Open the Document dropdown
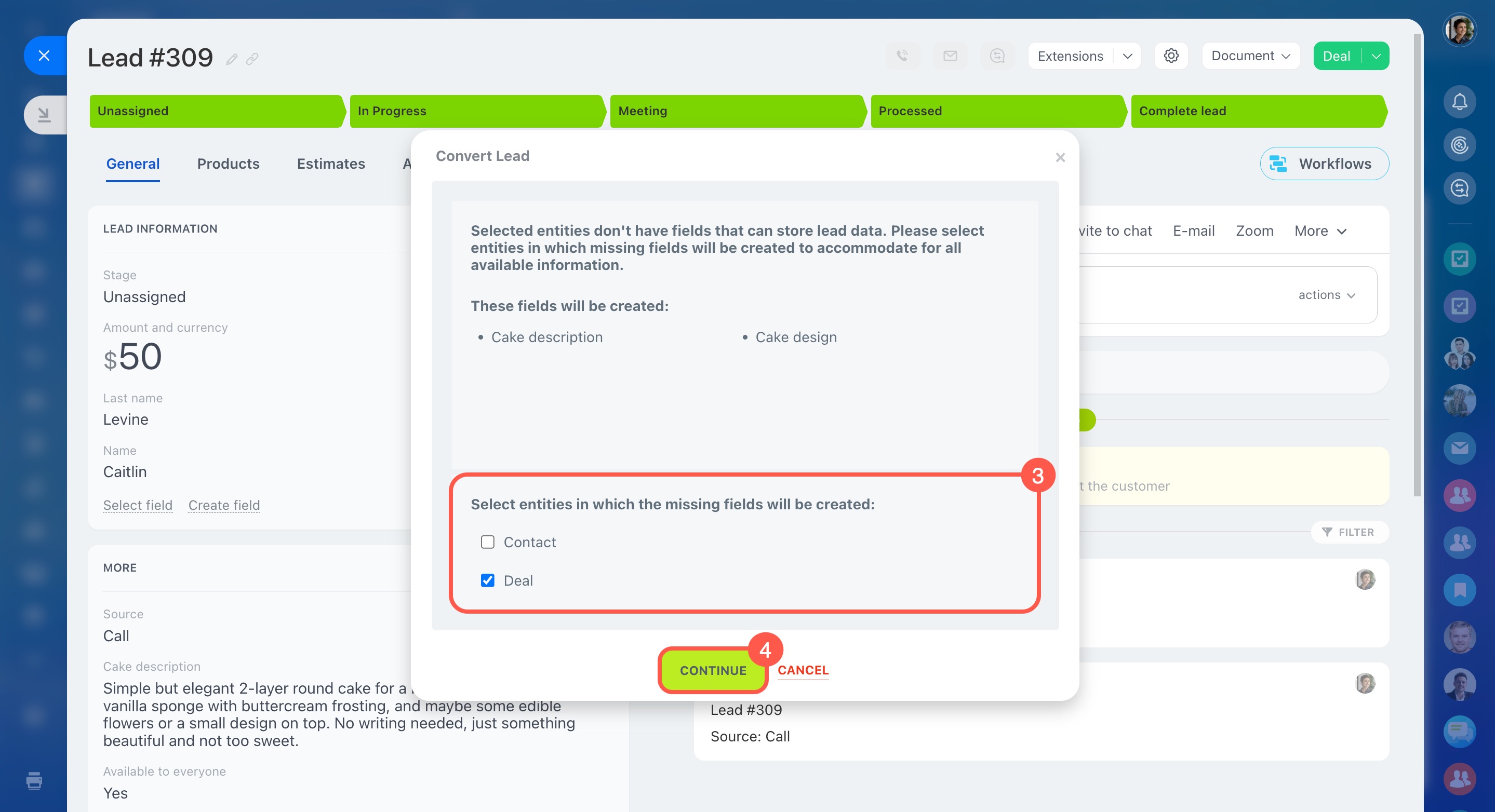The width and height of the screenshot is (1495, 812). pos(1250,56)
